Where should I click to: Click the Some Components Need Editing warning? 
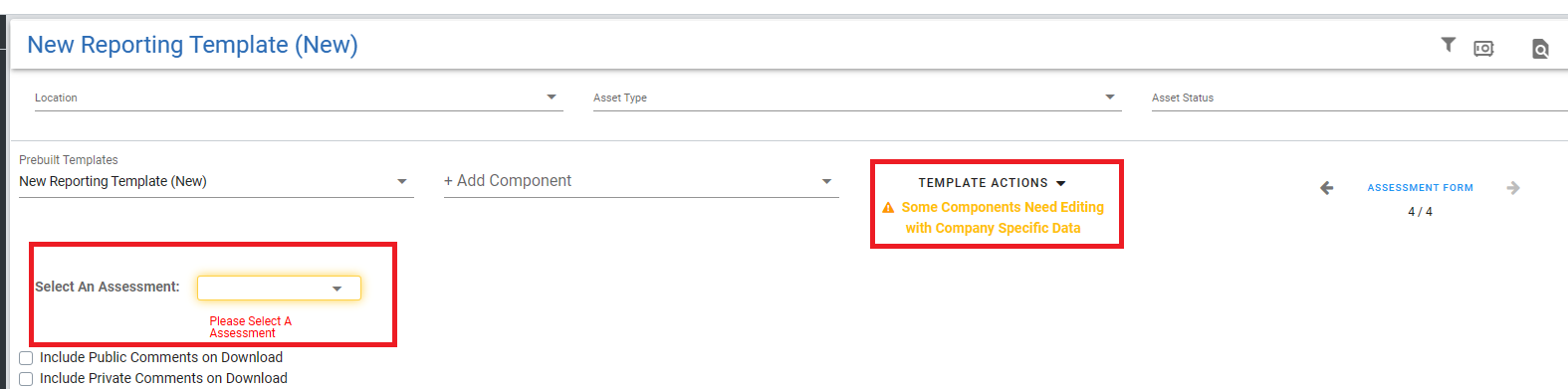pyautogui.click(x=1003, y=218)
